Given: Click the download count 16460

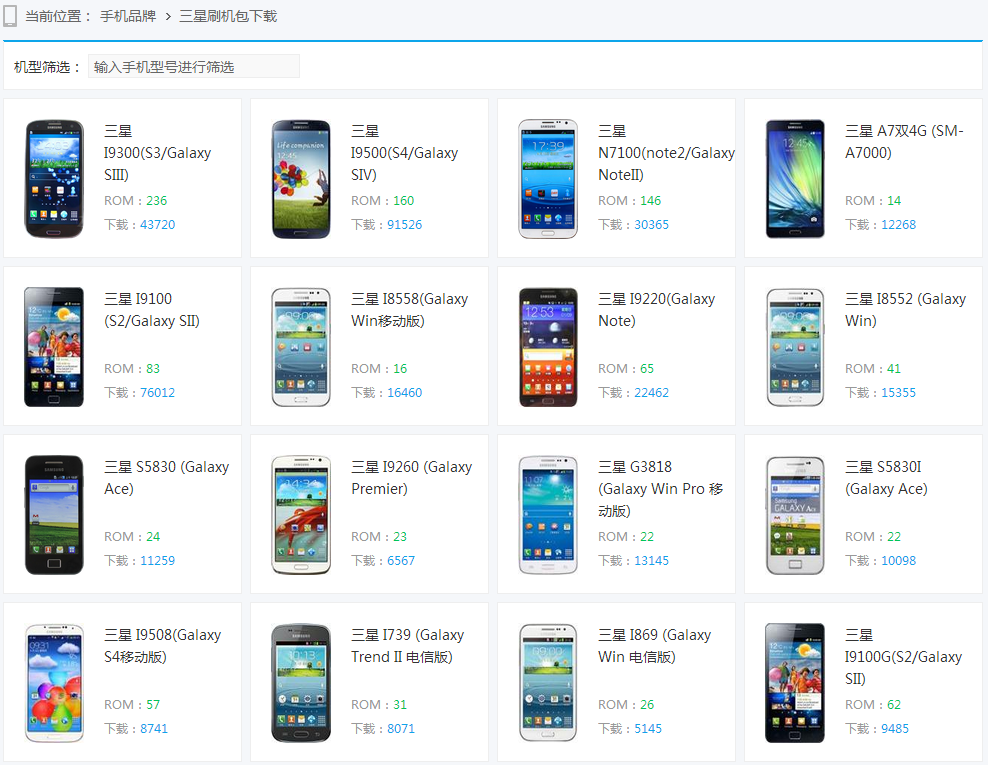Looking at the screenshot, I should coord(405,393).
